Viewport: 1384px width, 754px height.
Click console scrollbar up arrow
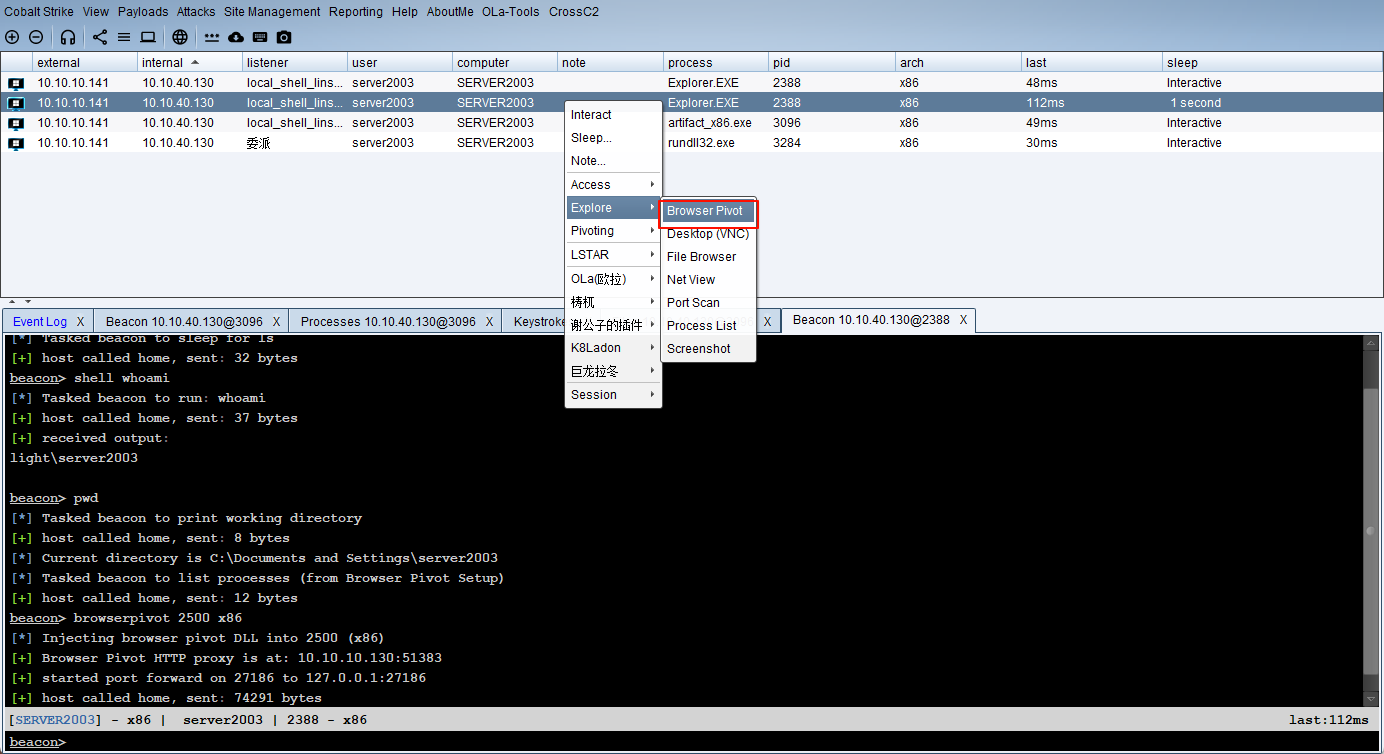1370,343
